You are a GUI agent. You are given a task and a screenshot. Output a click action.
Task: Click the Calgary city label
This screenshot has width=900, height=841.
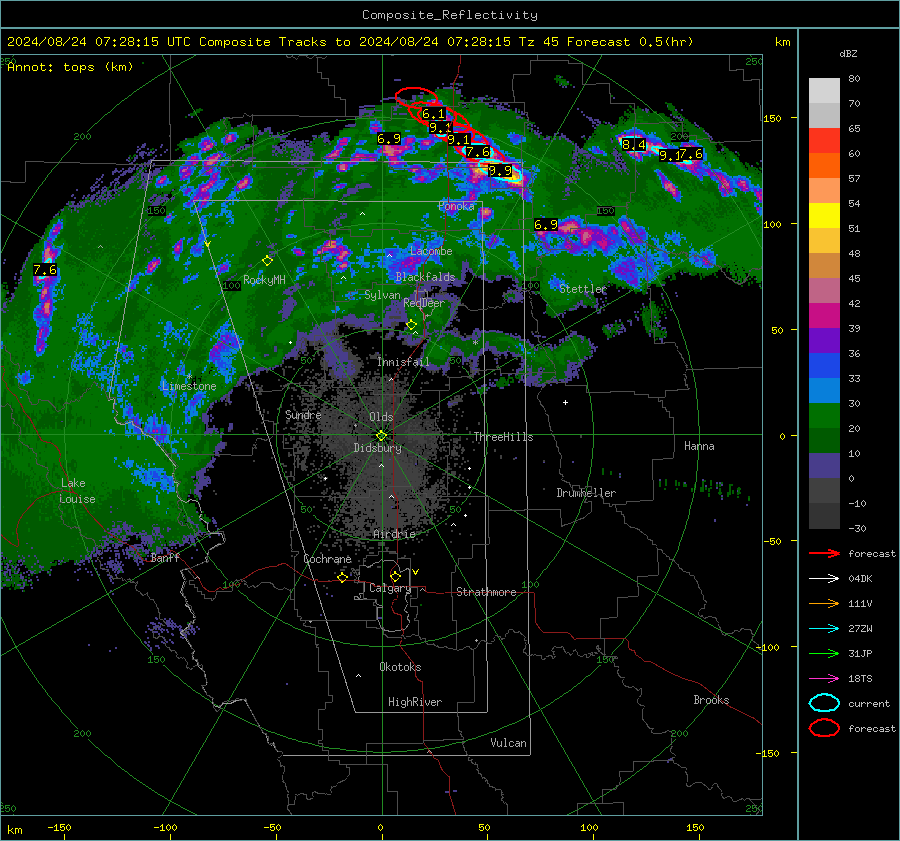click(x=390, y=588)
